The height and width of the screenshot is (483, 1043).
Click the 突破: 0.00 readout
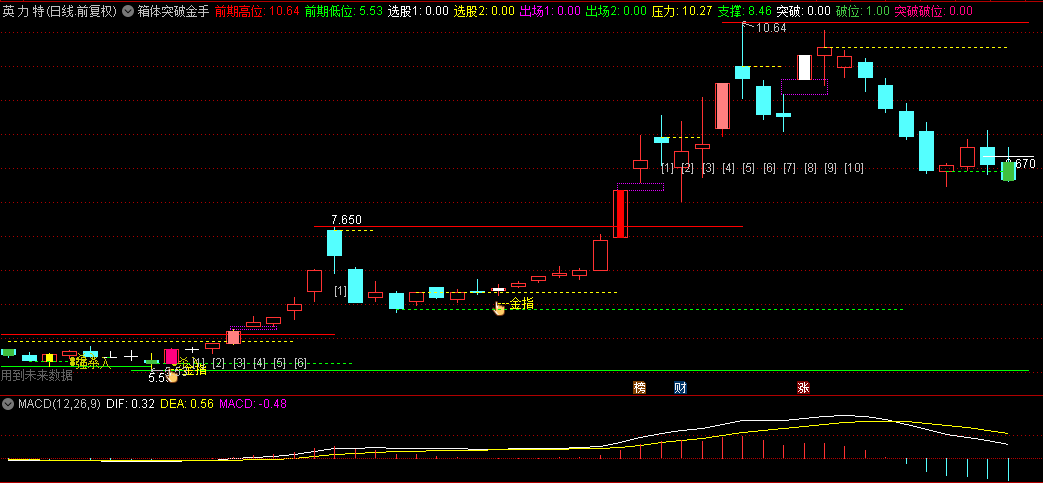coord(804,11)
